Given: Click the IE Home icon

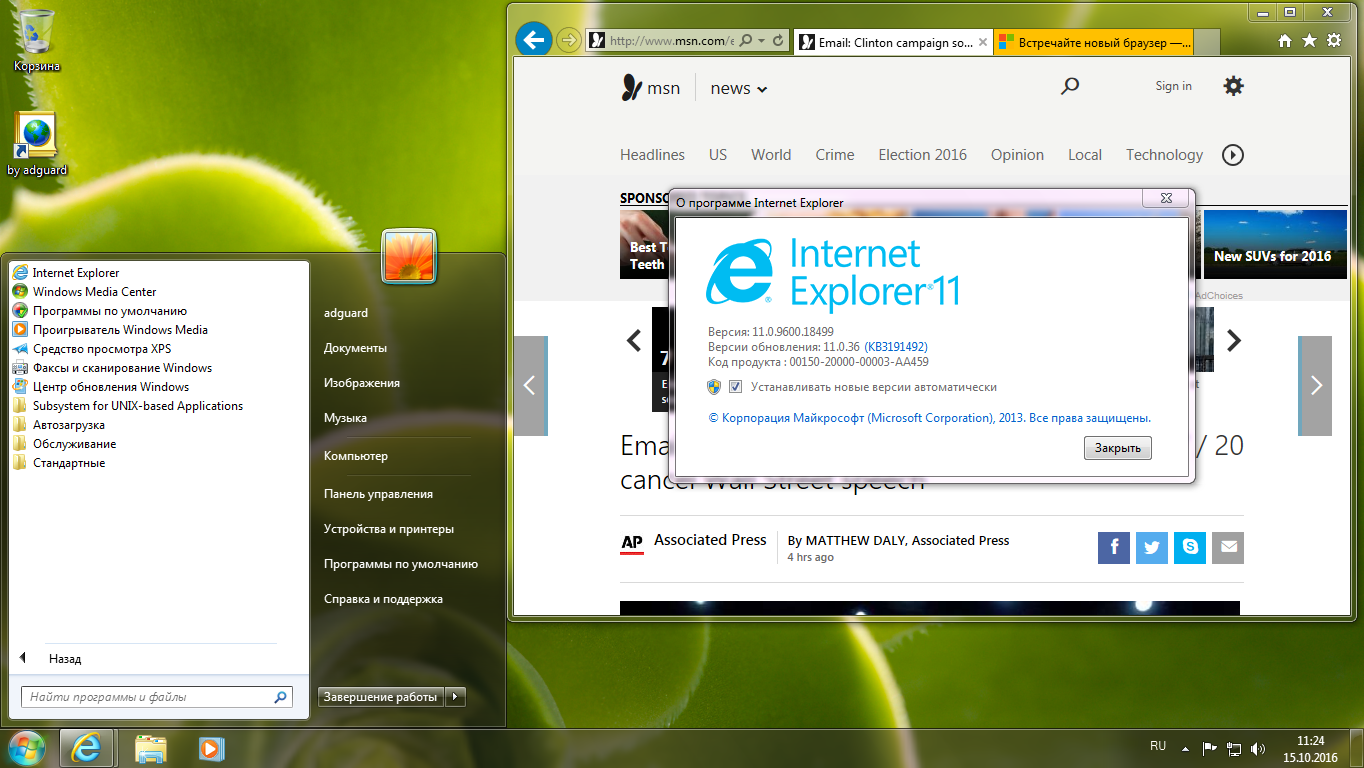Looking at the screenshot, I should pos(1285,41).
